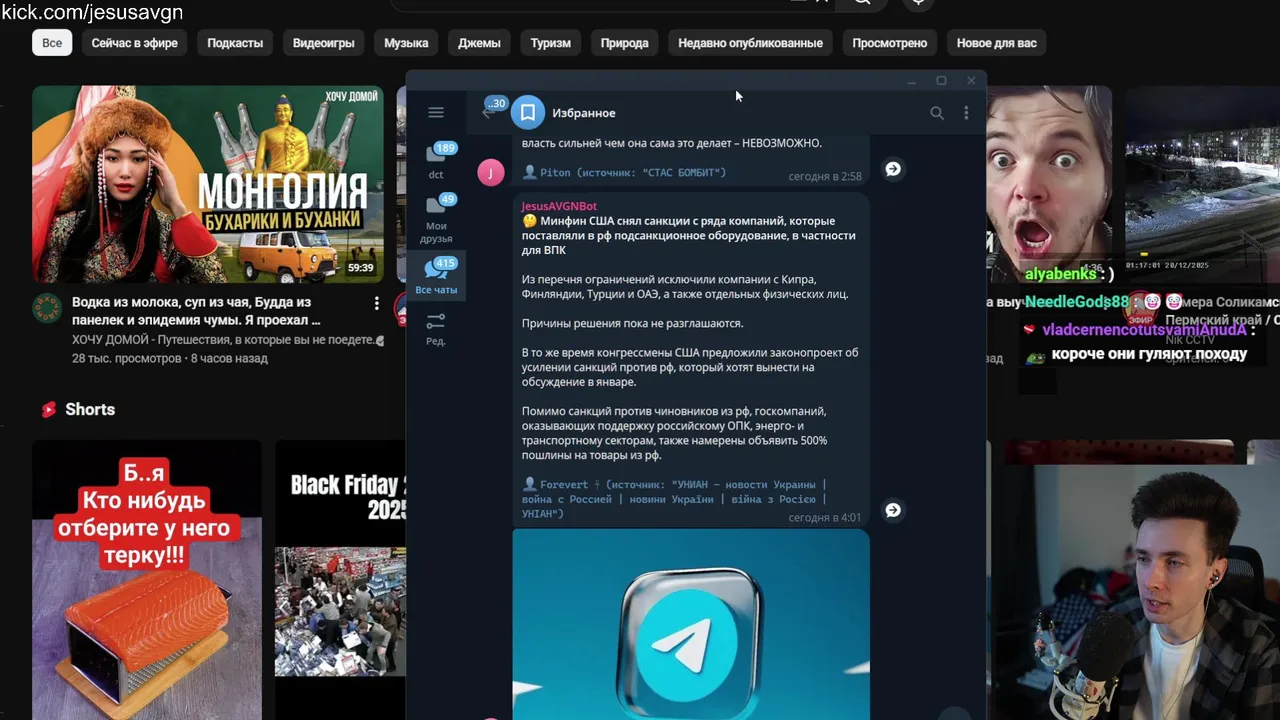This screenshot has width=1280, height=720.
Task: Select the Природа filter chip
Action: pos(625,43)
